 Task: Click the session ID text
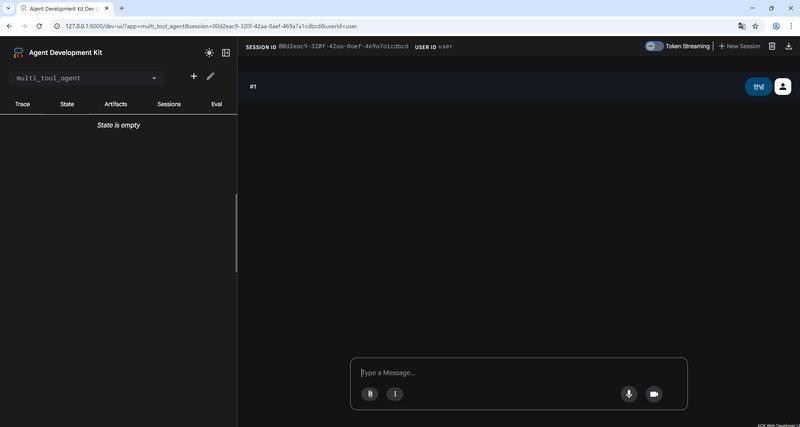(343, 46)
